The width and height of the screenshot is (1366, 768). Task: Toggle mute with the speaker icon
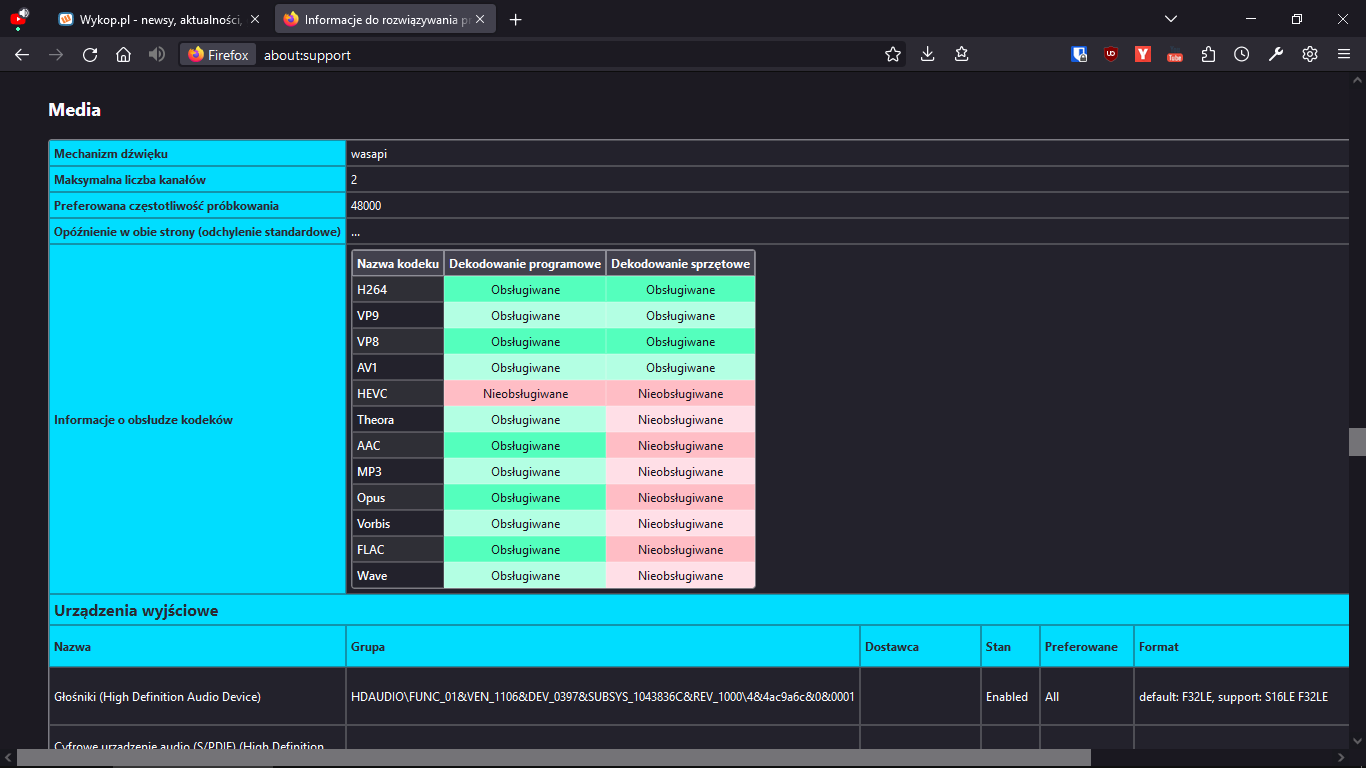[157, 55]
